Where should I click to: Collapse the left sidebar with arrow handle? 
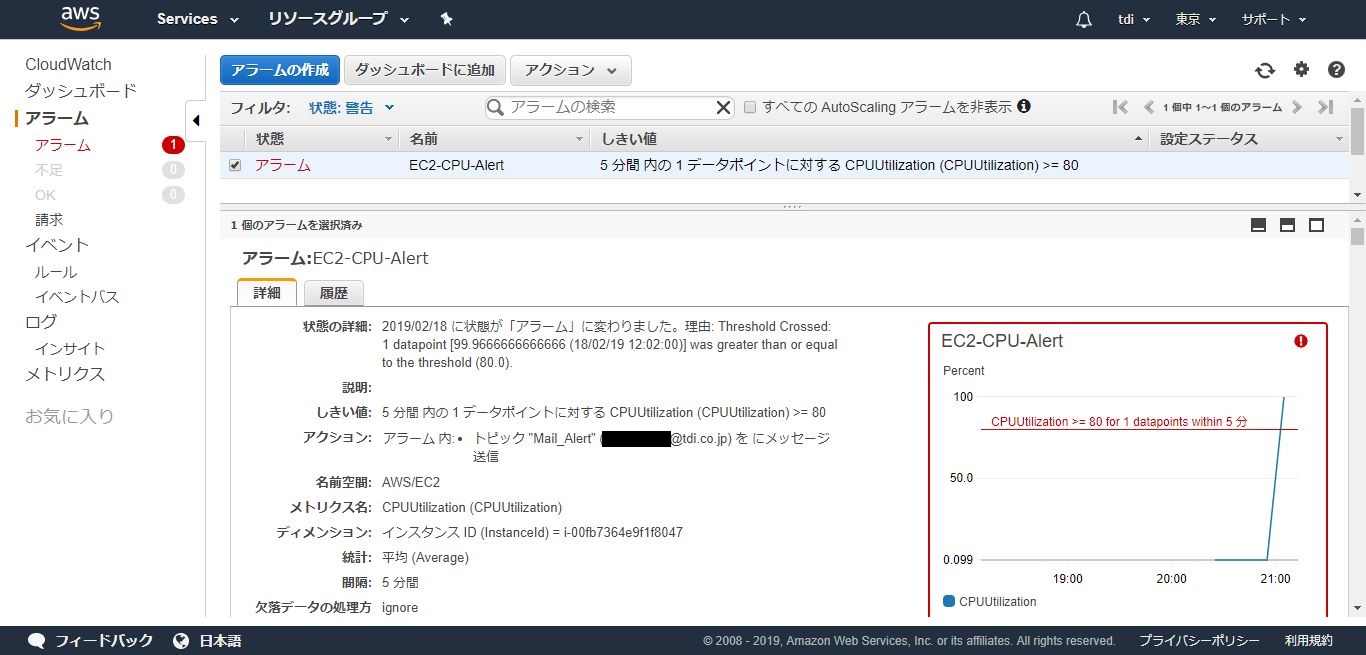[196, 120]
